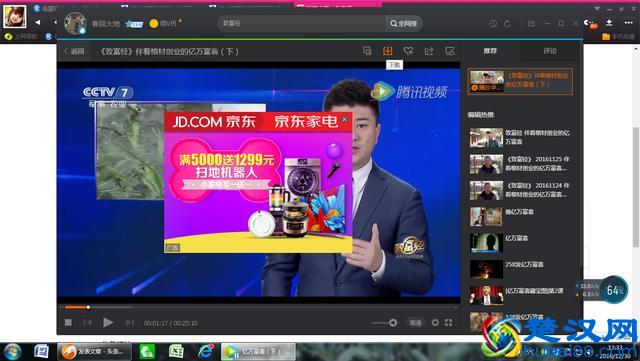
Task: Skip to the next video
Action: point(129,323)
